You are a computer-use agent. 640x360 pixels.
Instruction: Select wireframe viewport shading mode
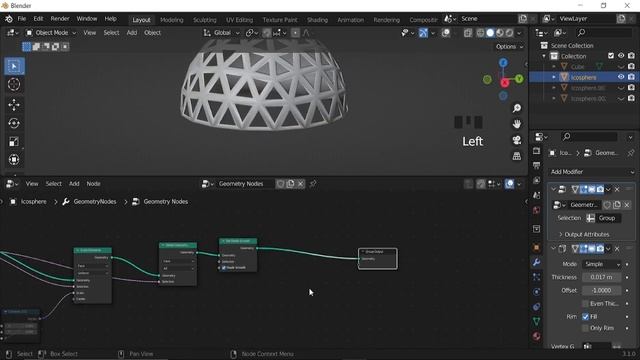(x=480, y=33)
